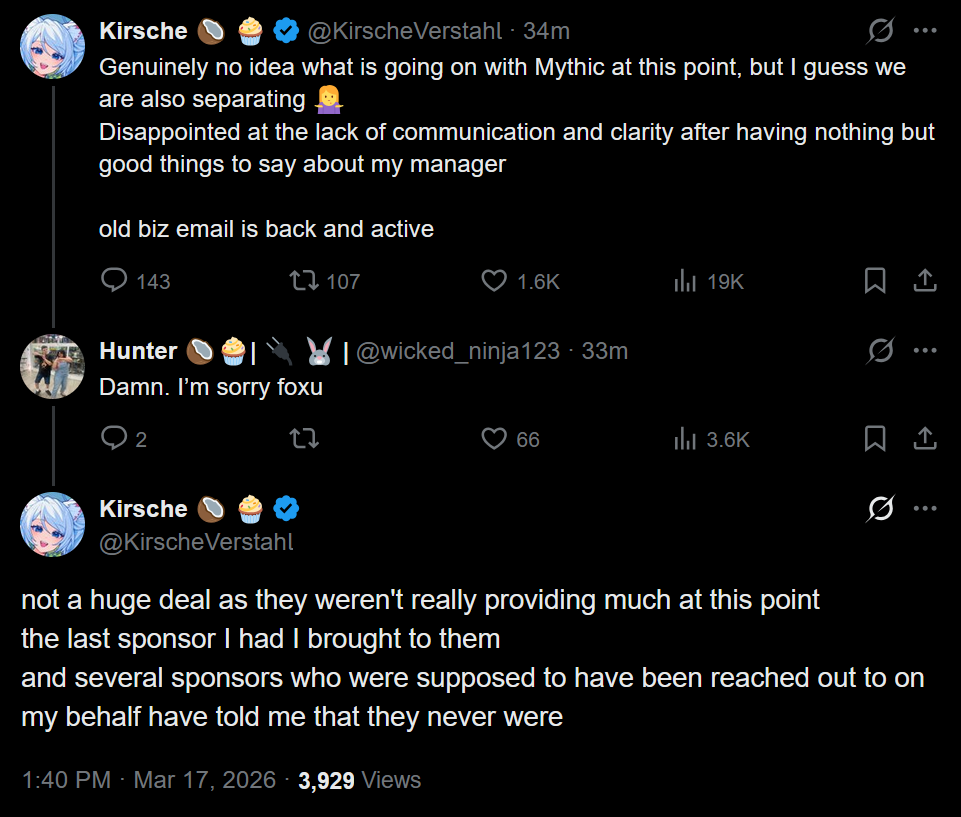
Task: Like Hunter's tweet with 66 likes
Action: click(x=494, y=438)
